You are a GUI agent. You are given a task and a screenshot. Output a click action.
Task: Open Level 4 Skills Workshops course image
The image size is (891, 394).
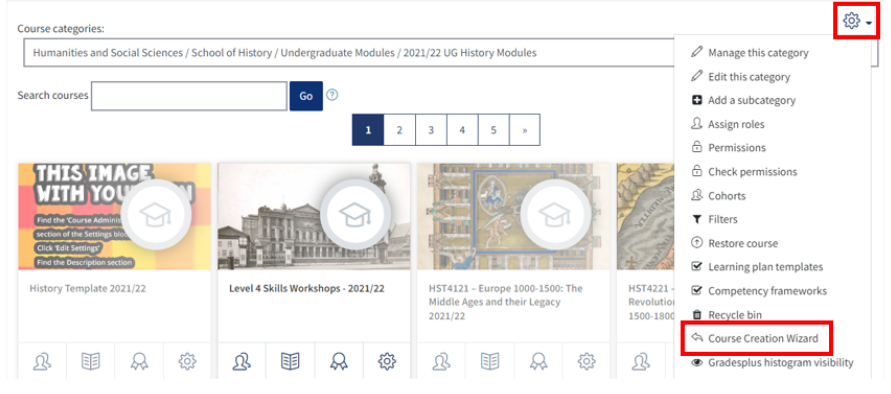pyautogui.click(x=314, y=216)
